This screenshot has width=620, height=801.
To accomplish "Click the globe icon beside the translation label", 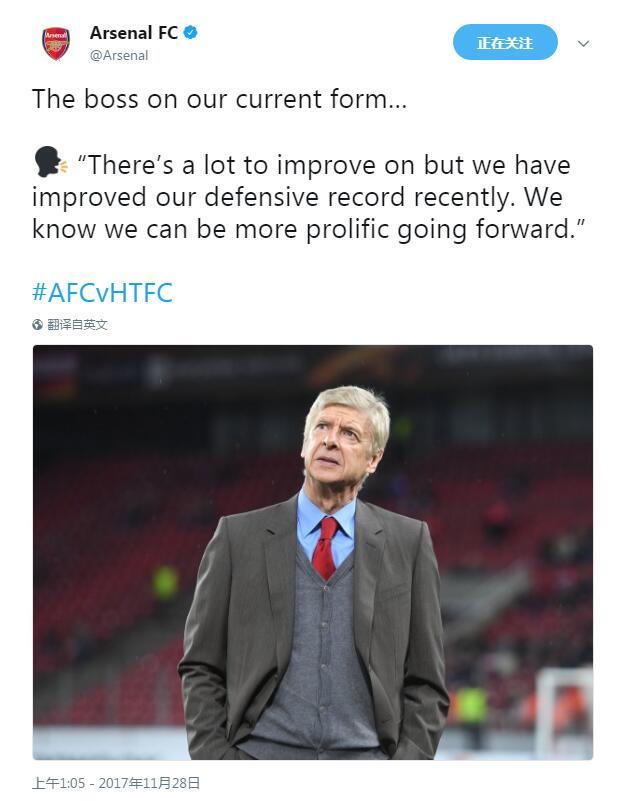I will [x=38, y=325].
